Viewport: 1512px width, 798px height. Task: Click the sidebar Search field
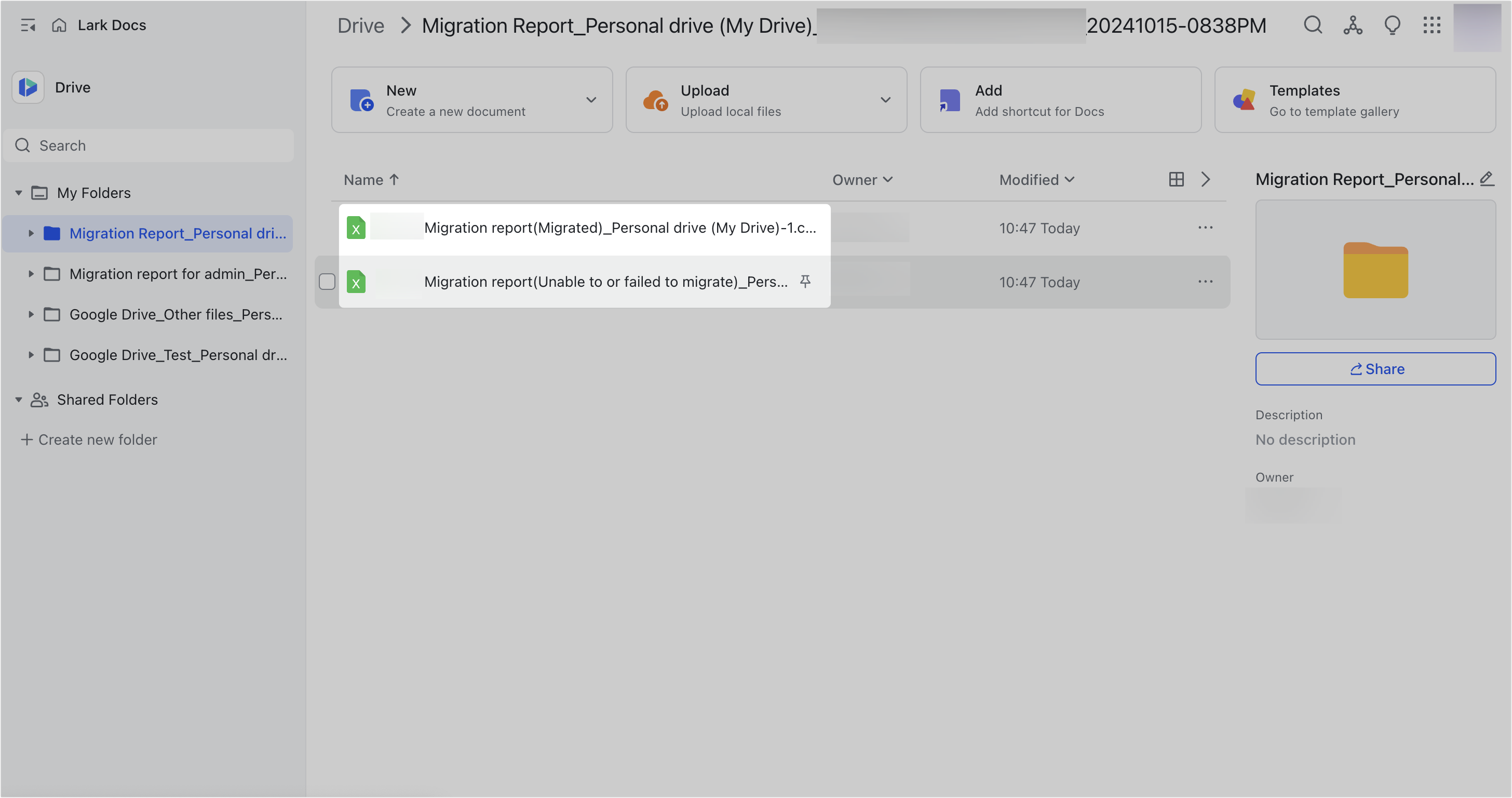tap(148, 145)
